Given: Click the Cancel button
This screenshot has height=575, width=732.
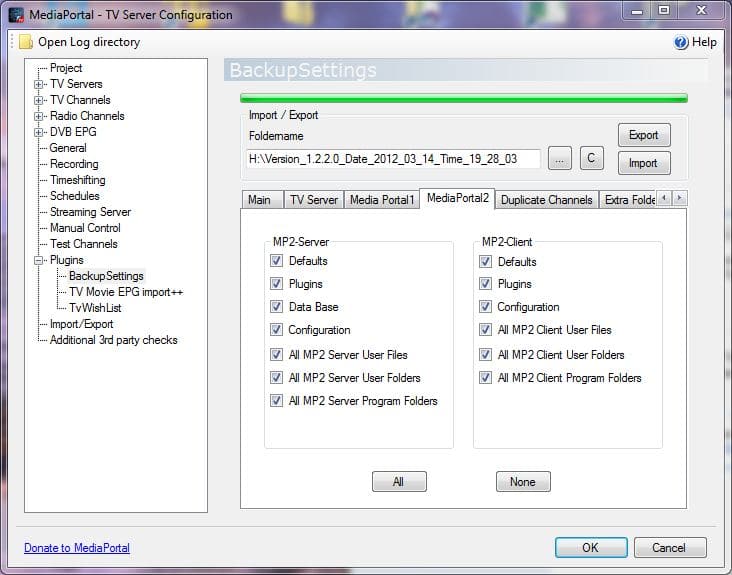Looking at the screenshot, I should (670, 547).
